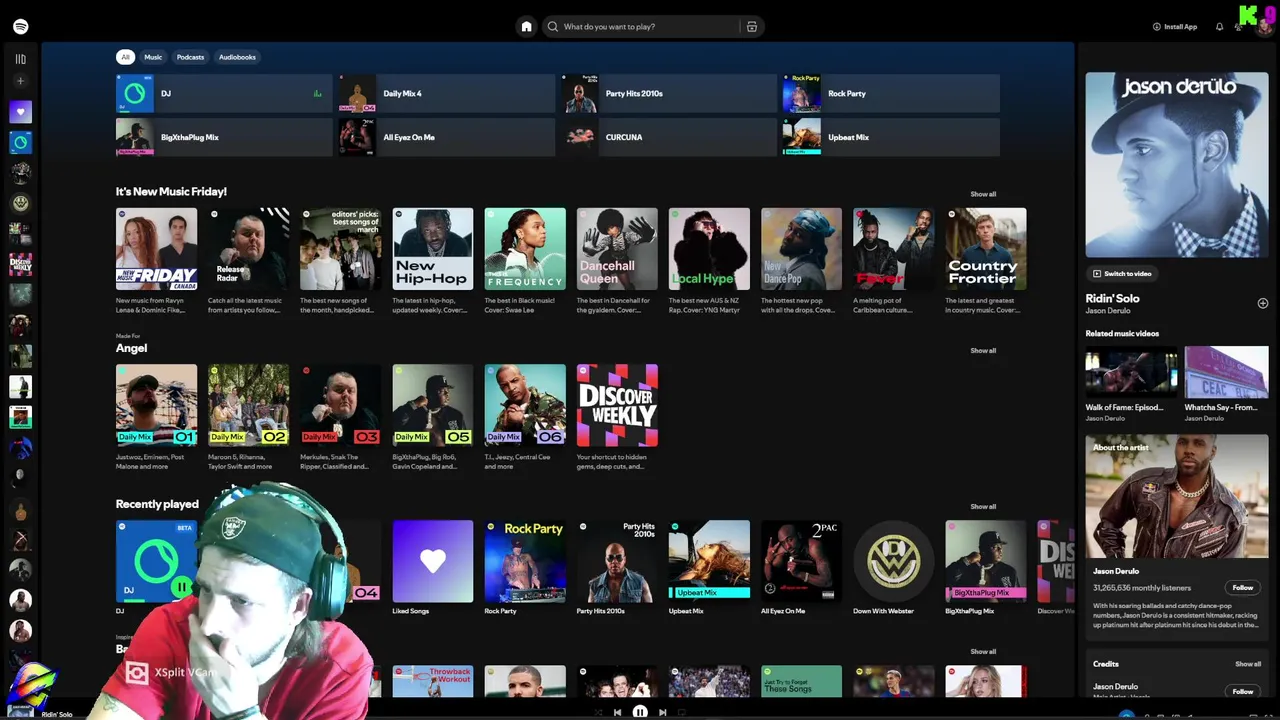Screen dimensions: 1280x720
Task: Open Upbeat Mix shortcut tile
Action: click(x=891, y=137)
